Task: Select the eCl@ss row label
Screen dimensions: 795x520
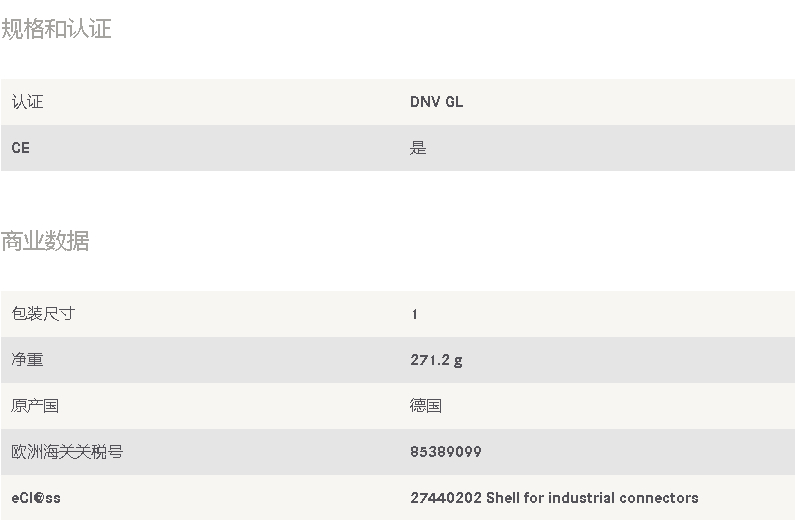Action: pos(35,498)
